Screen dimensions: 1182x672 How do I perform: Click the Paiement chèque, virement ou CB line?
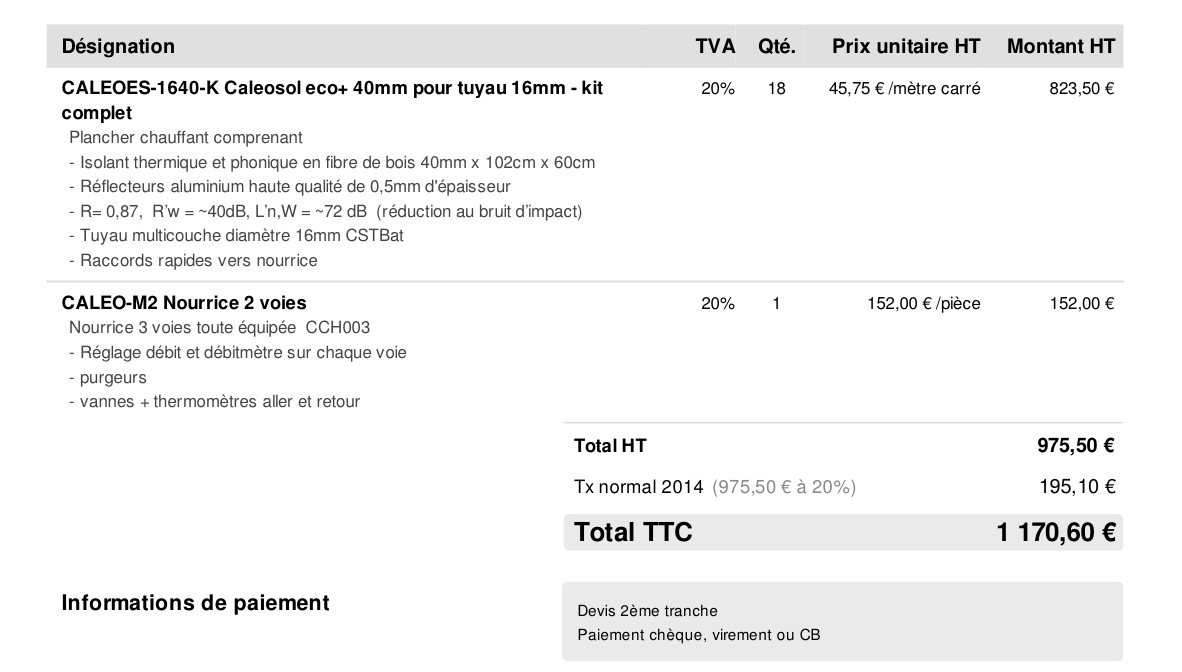699,635
